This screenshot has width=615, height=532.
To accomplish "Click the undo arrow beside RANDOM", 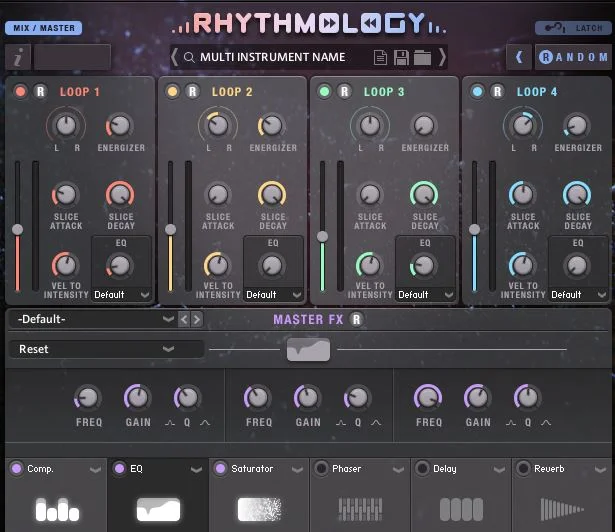I will coord(519,57).
